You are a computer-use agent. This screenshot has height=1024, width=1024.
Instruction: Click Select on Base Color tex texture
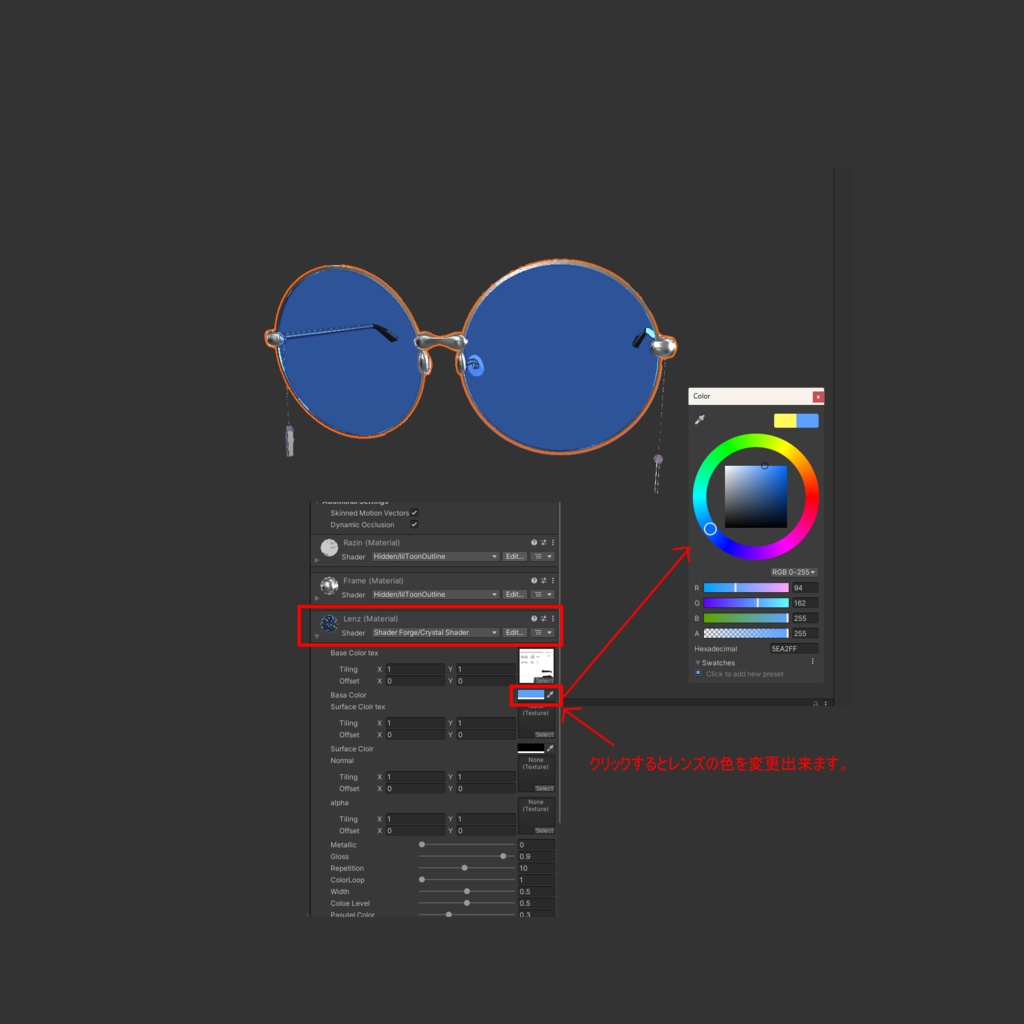(x=544, y=680)
